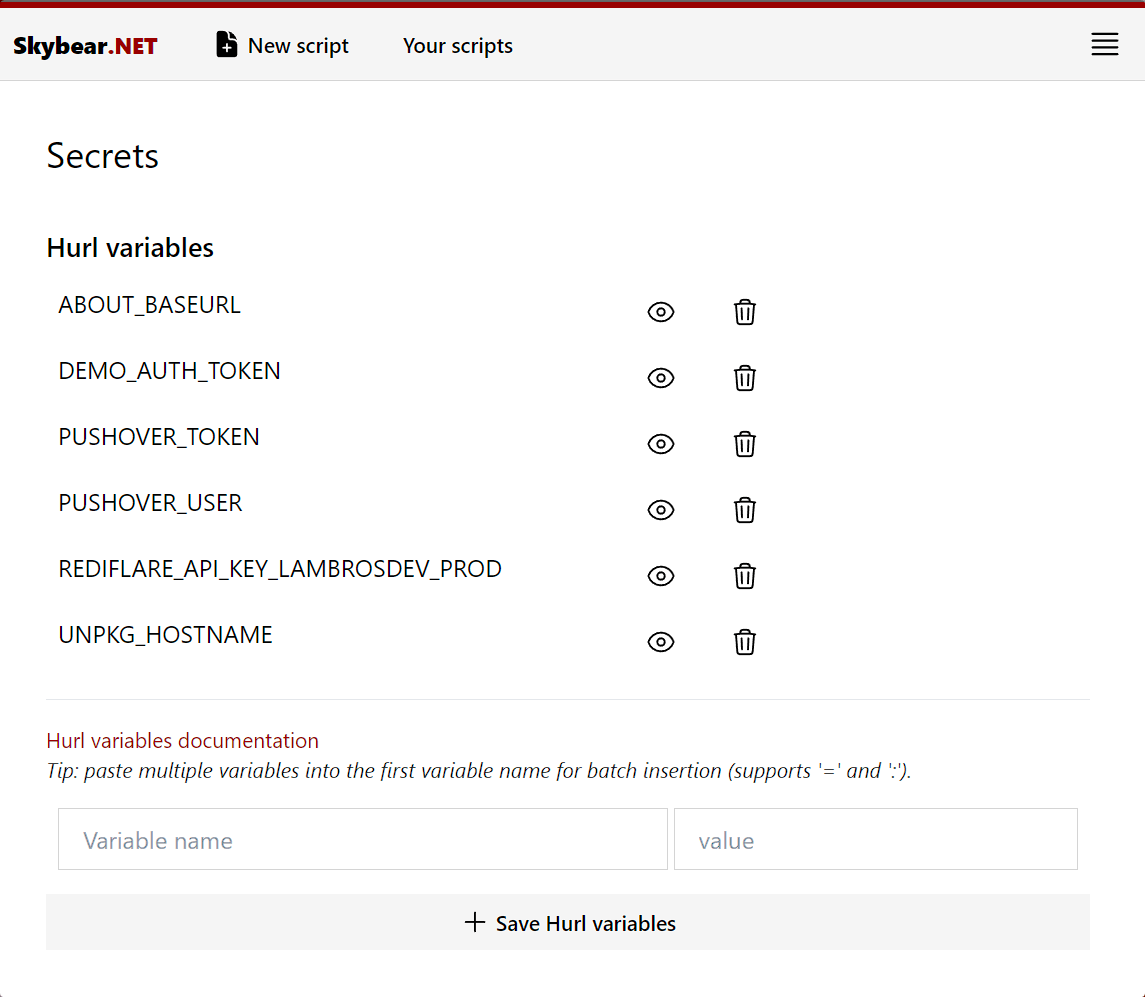Remove the PUSHOVER_TOKEN variable via trash icon

coord(745,444)
